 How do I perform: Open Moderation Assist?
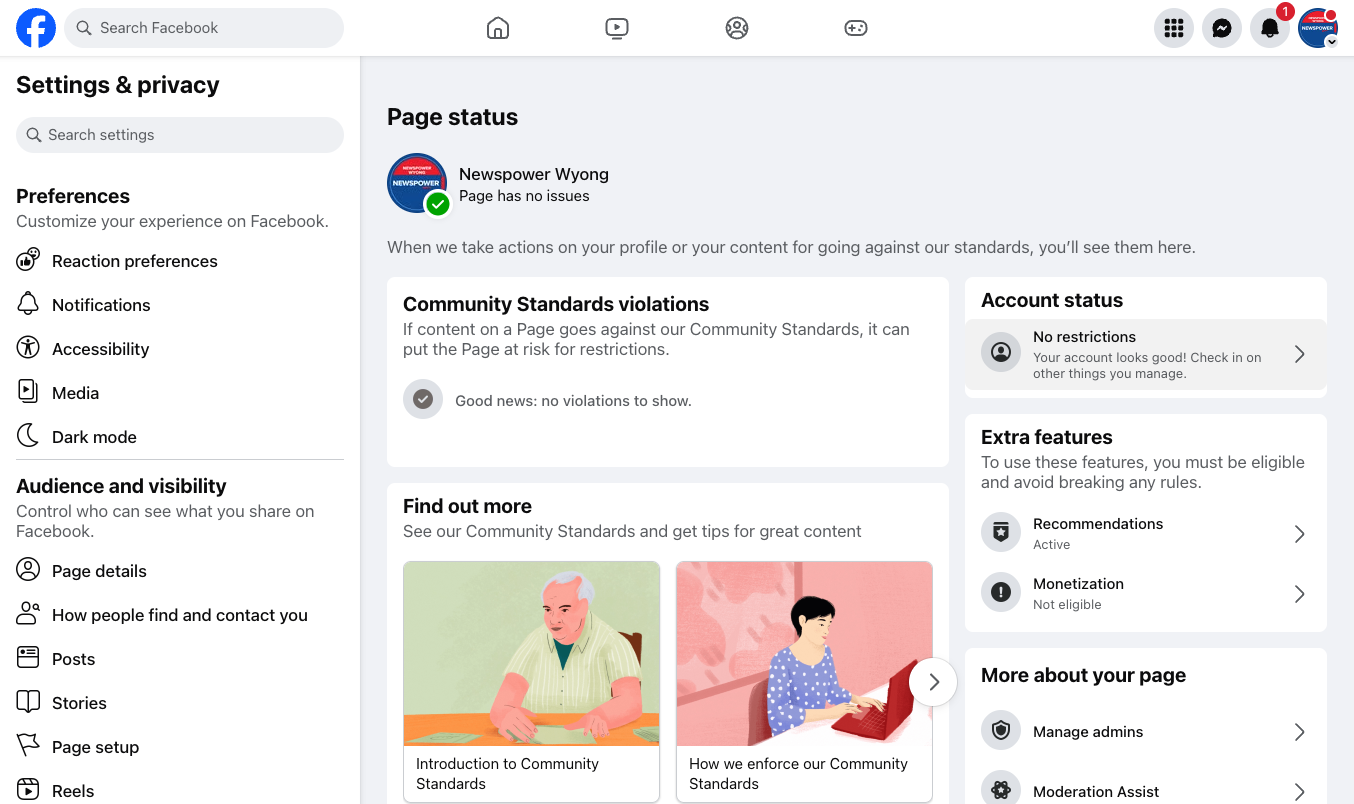pyautogui.click(x=1146, y=790)
